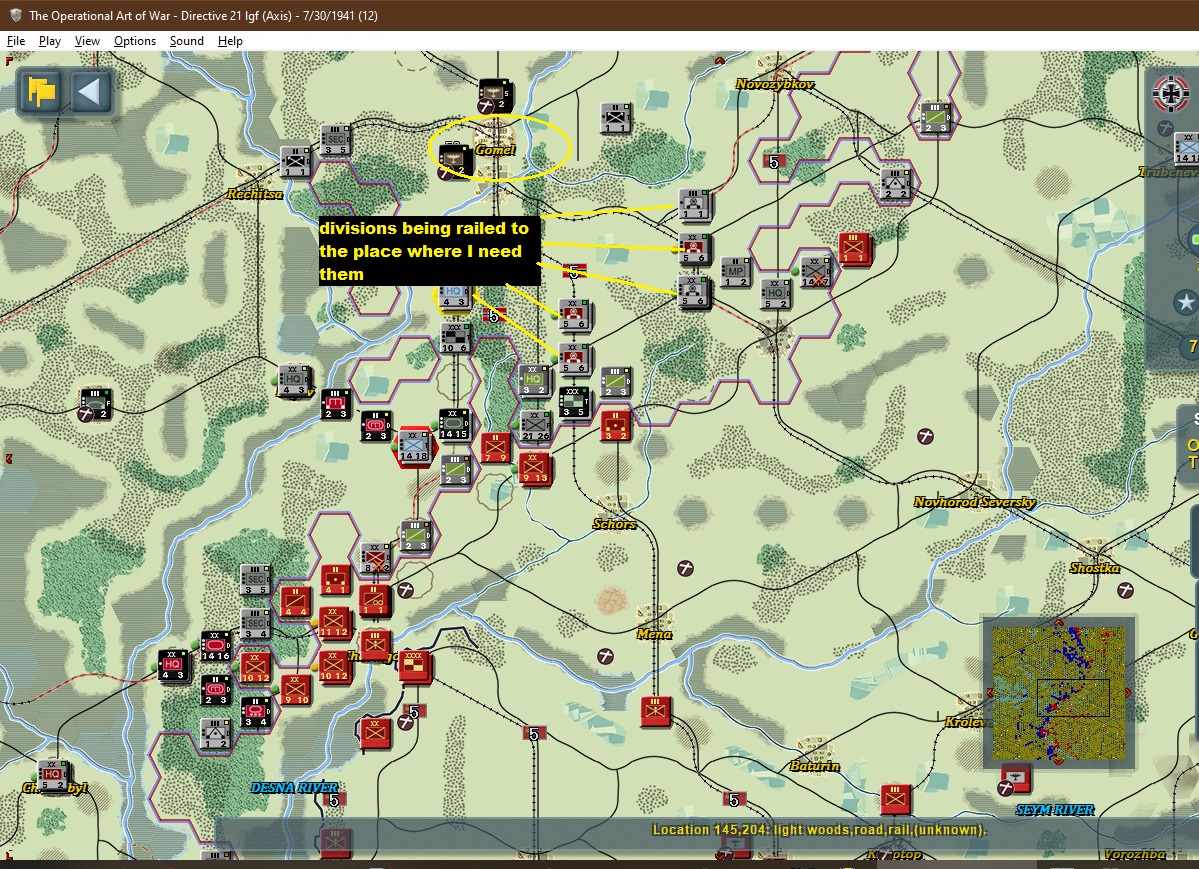
Task: Click the Schors town label
Action: tap(614, 524)
